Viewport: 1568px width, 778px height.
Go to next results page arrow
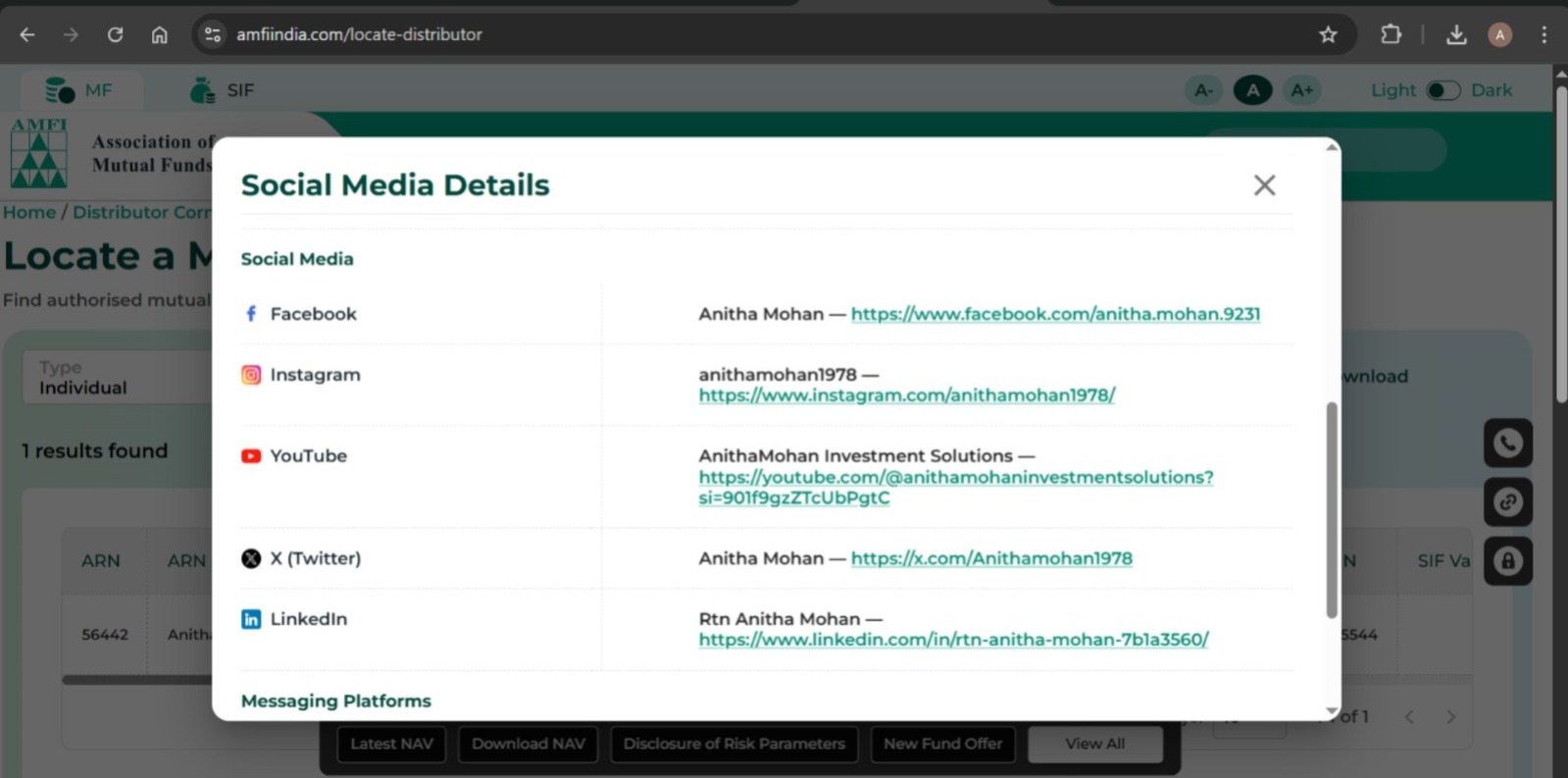[1450, 717]
